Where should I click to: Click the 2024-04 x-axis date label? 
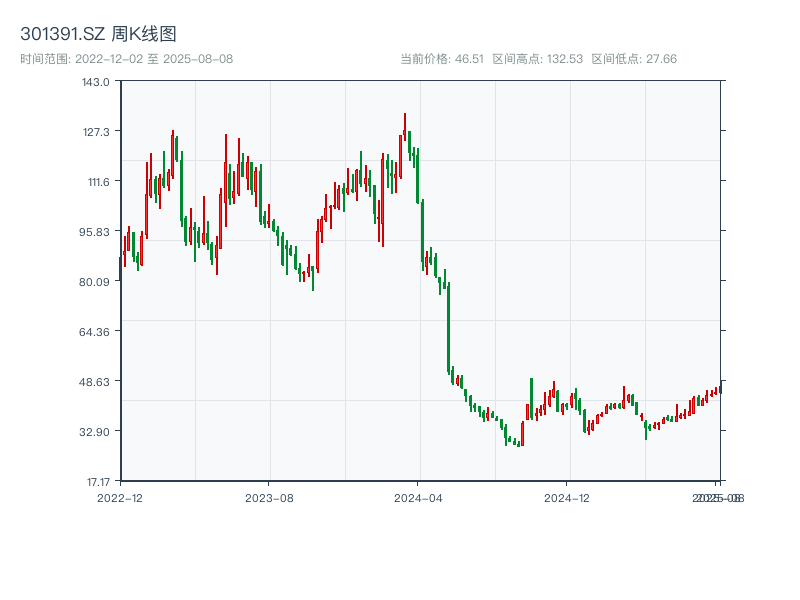pos(419,497)
